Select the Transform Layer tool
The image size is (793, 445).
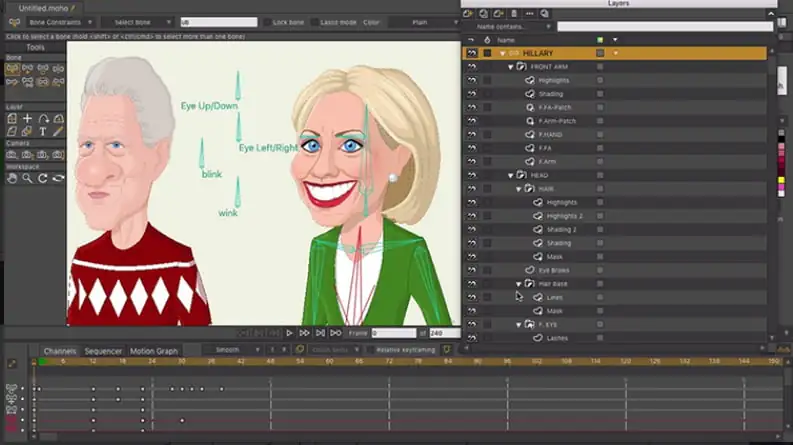11,118
